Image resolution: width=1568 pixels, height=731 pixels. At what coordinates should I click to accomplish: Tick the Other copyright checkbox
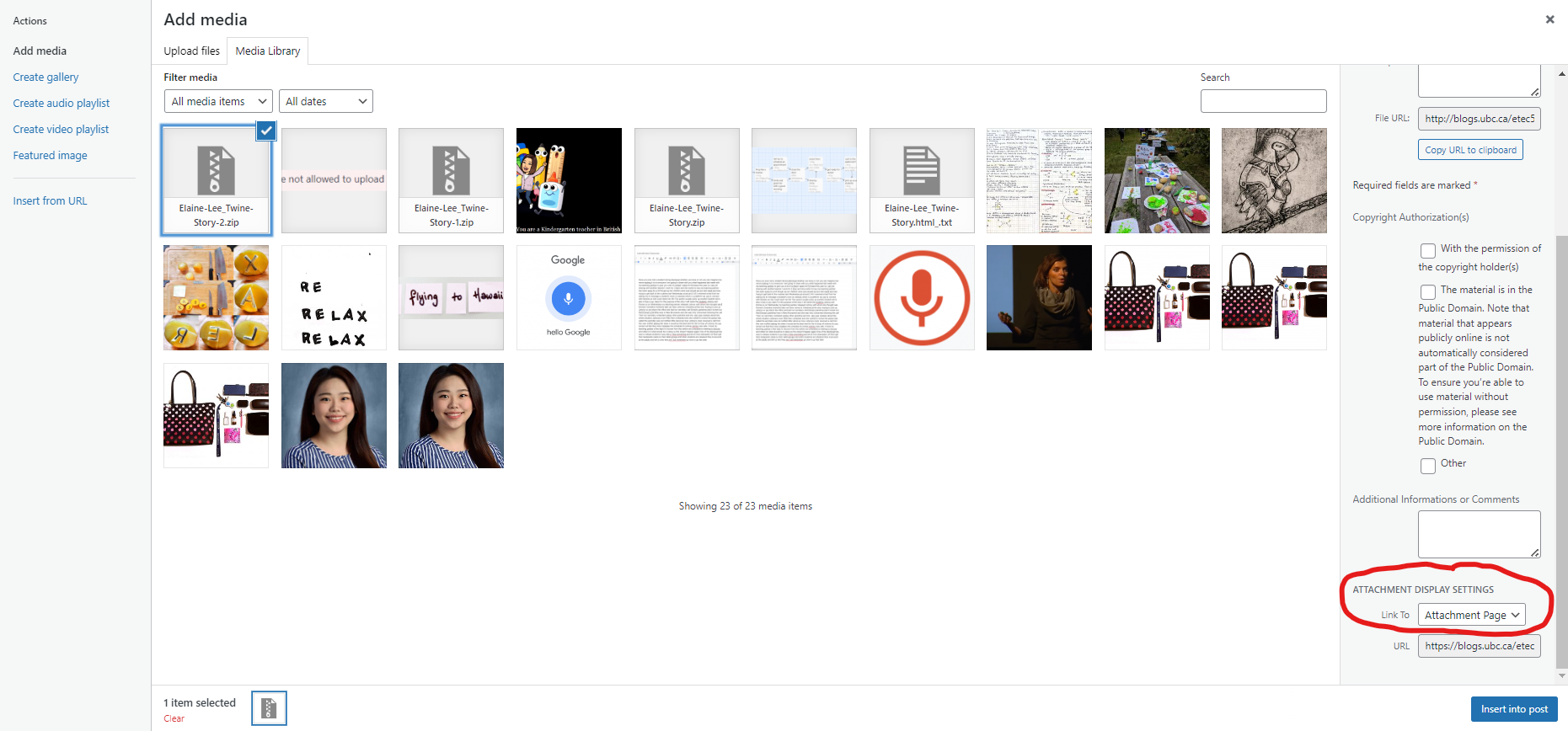point(1427,466)
